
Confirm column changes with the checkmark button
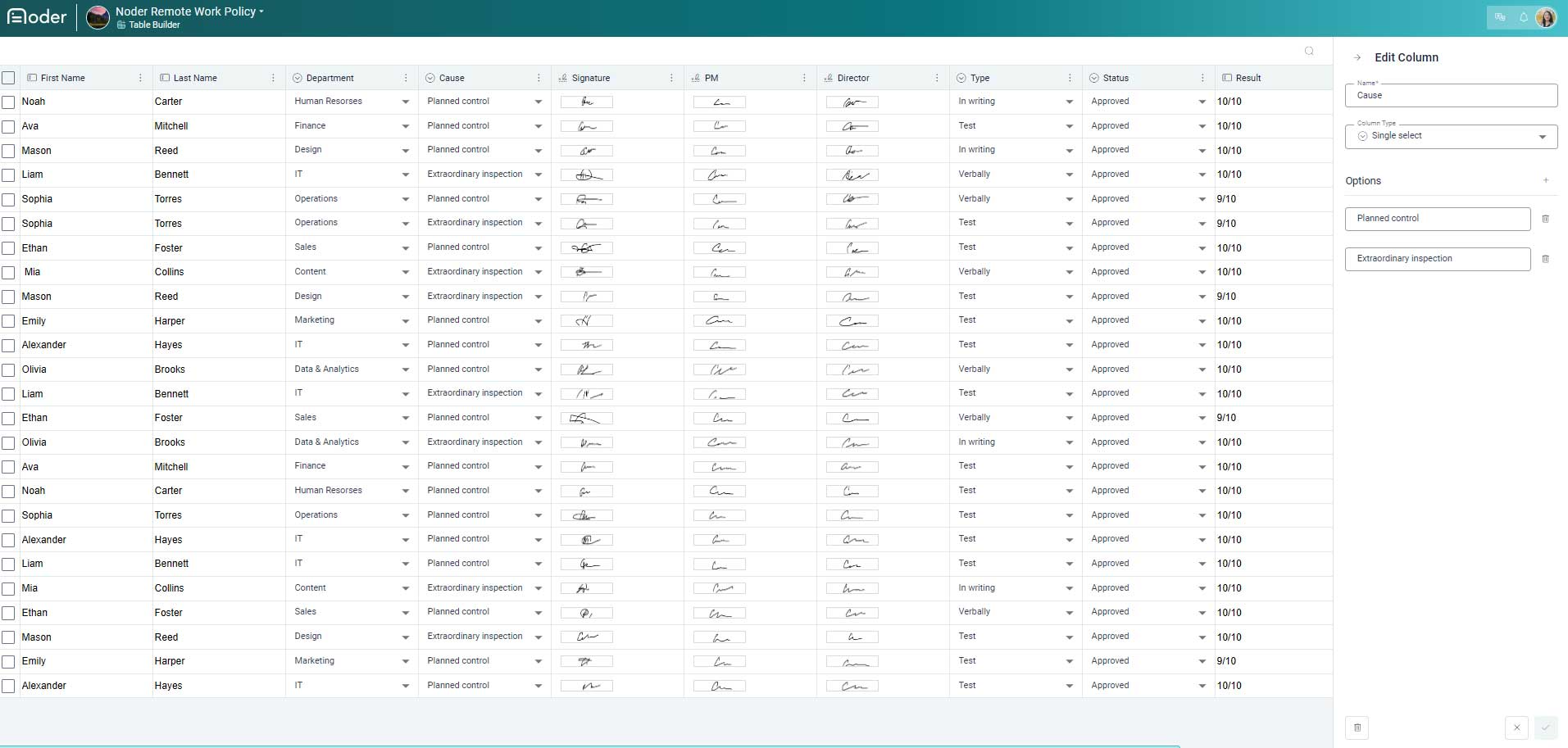[1546, 728]
